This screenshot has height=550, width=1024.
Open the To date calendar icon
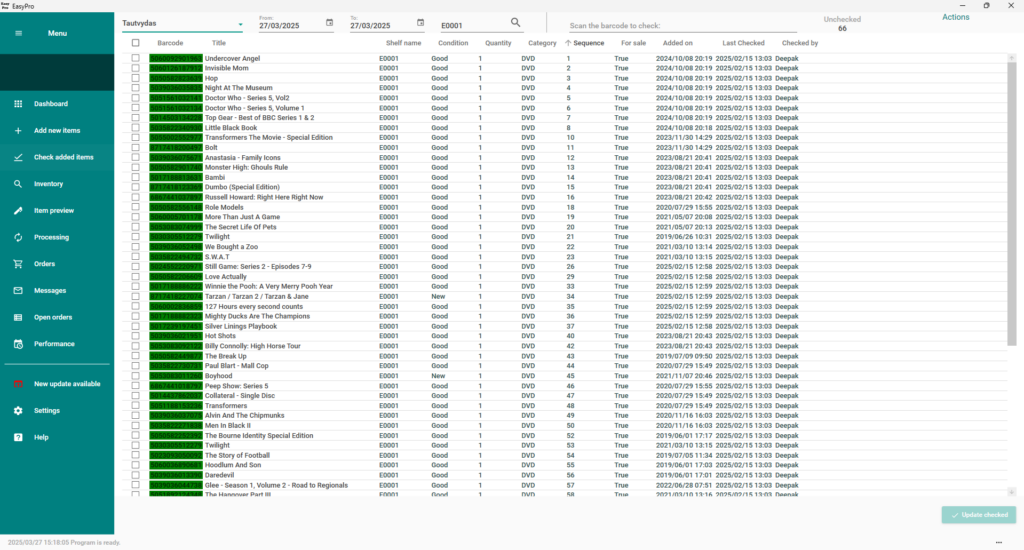click(x=421, y=23)
